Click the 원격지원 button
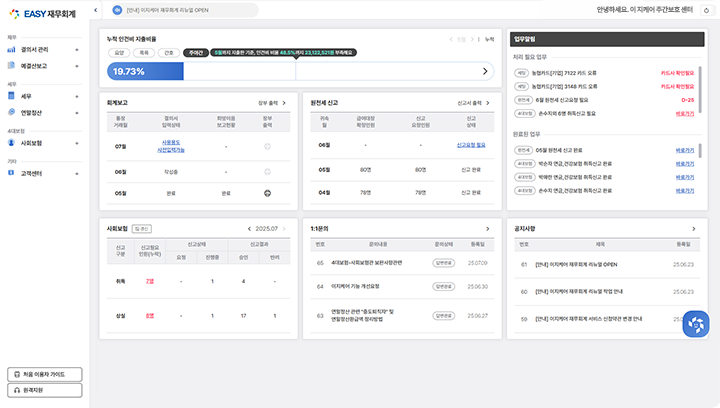Image resolution: width=720 pixels, height=408 pixels. tap(45, 390)
